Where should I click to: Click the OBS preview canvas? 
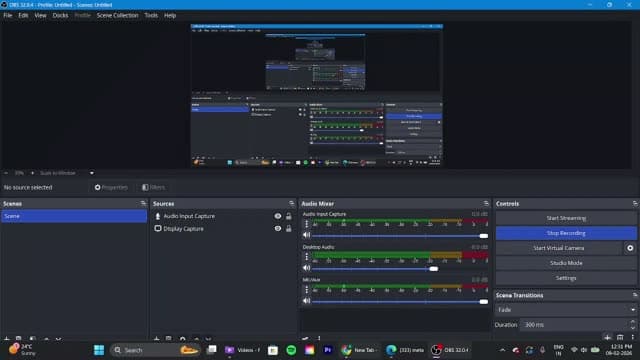coord(317,95)
